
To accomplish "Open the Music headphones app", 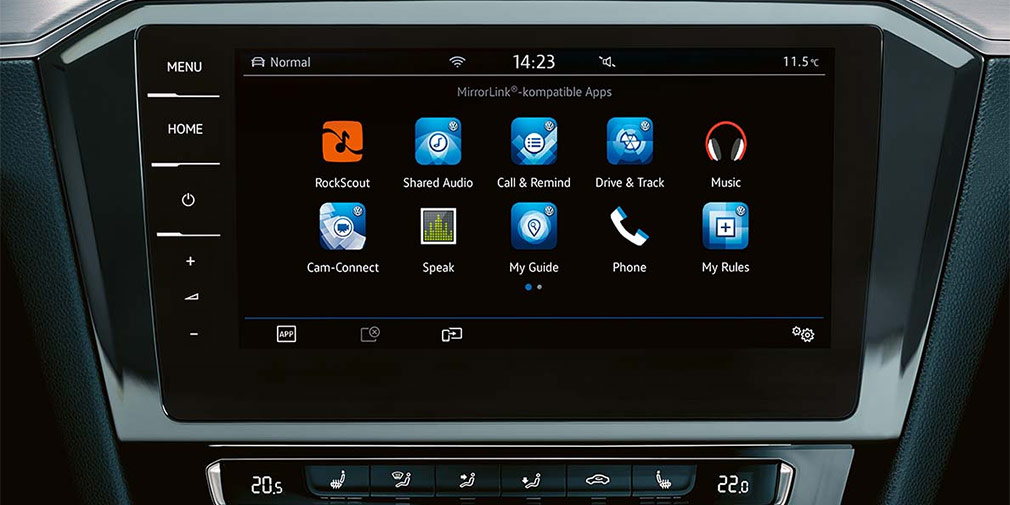I will [x=726, y=142].
